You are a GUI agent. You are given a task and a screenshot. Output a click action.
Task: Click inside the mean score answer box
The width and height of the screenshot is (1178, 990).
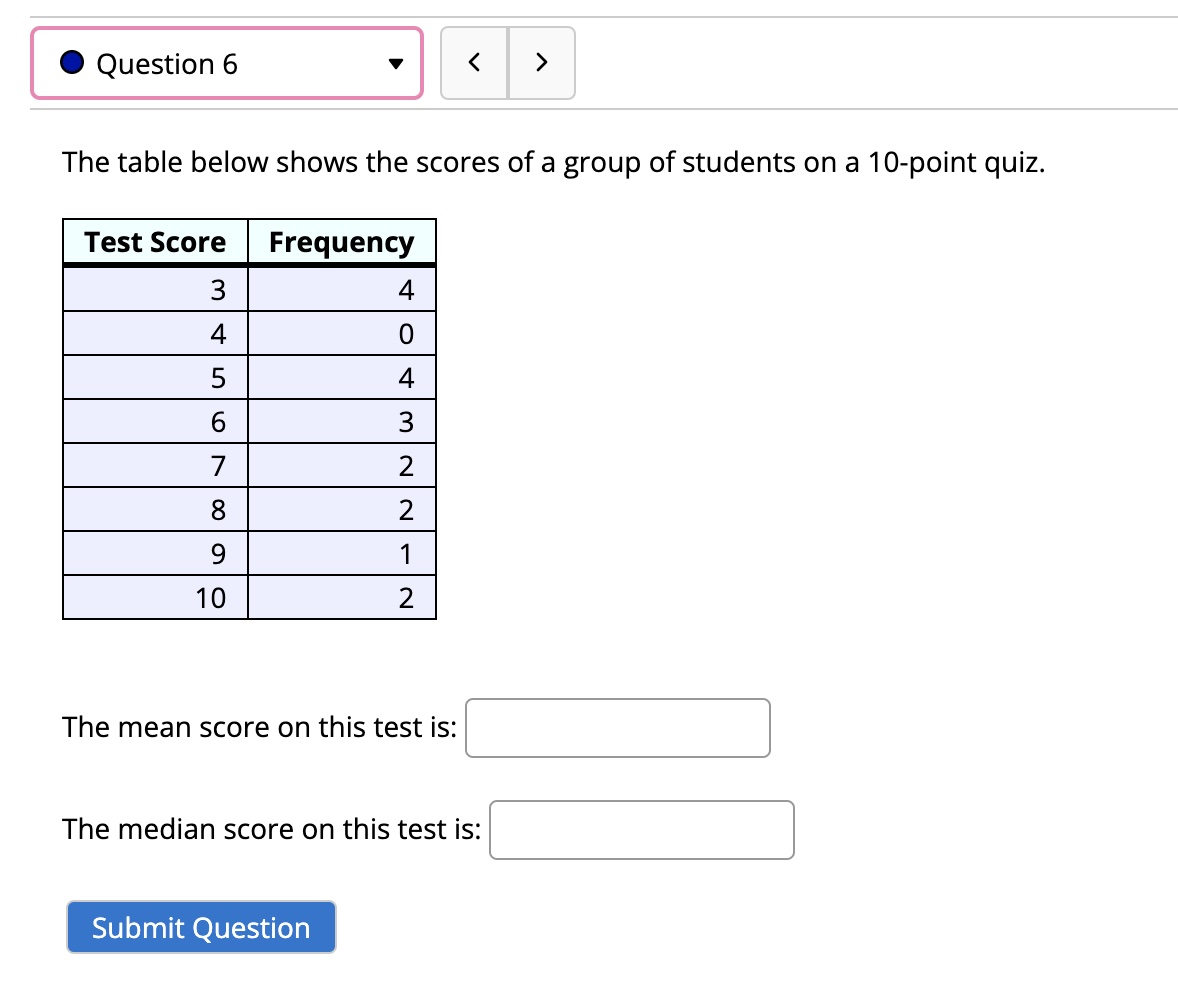point(617,728)
